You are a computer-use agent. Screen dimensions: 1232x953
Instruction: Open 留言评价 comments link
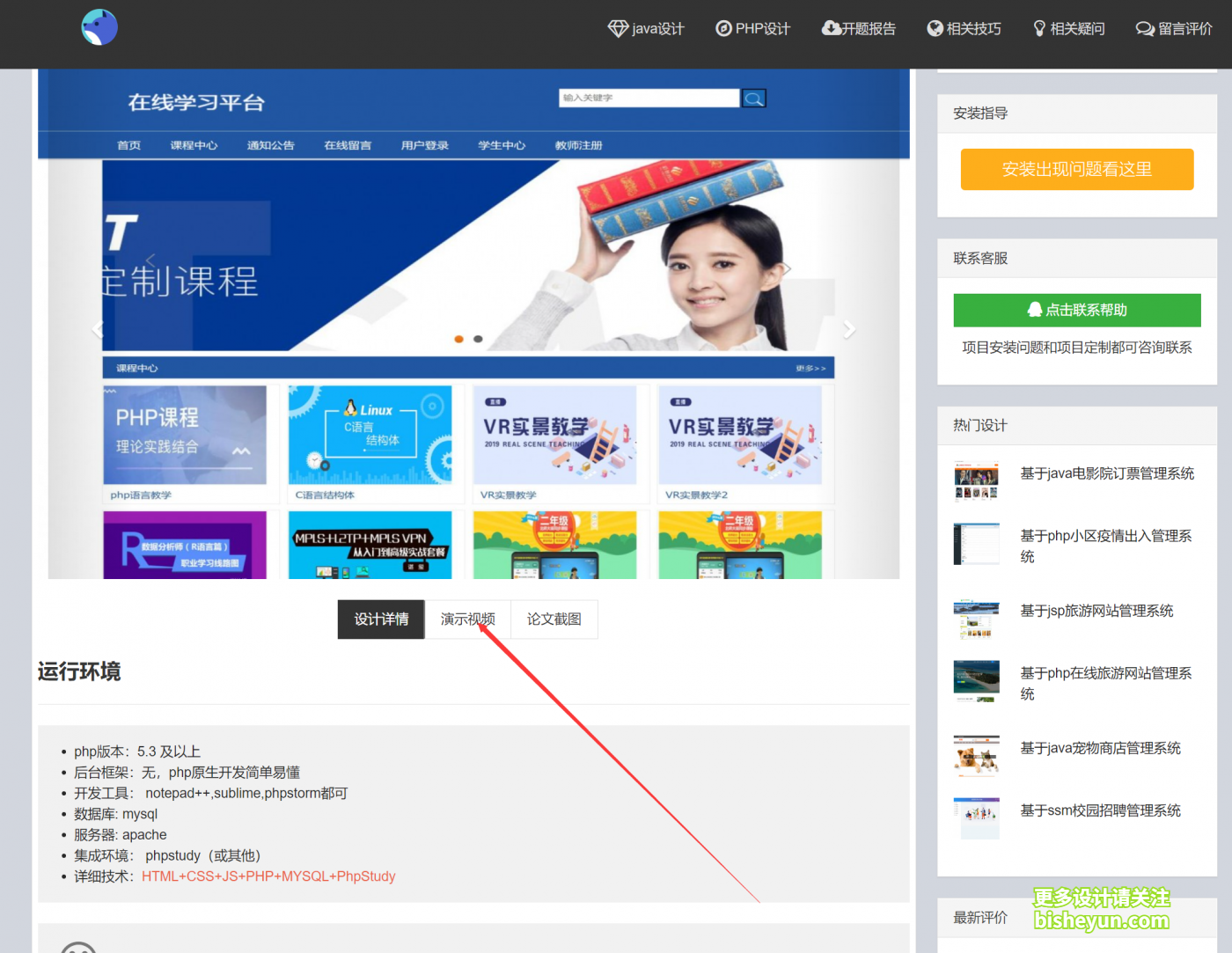tap(1174, 29)
